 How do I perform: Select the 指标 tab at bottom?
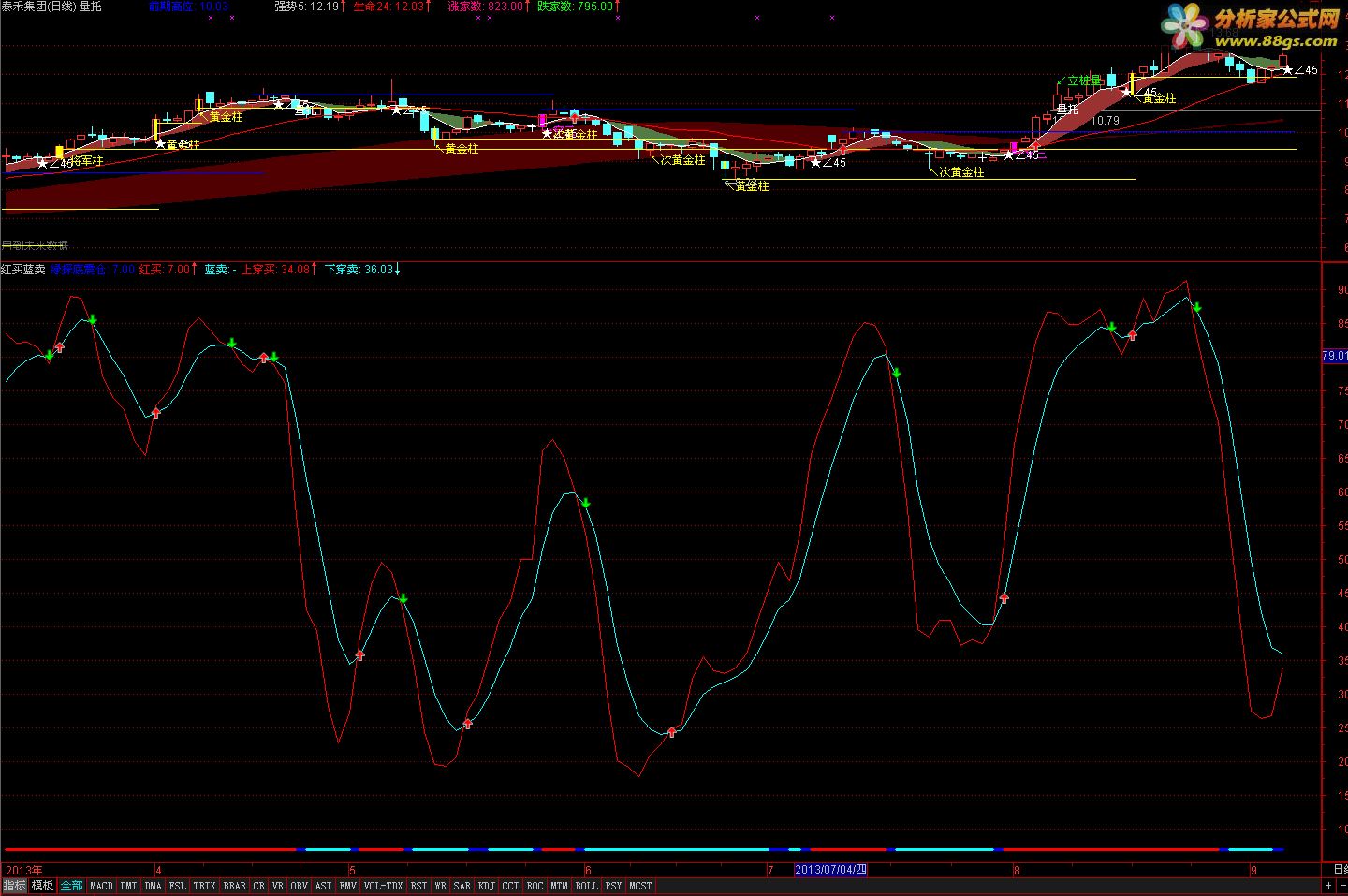pos(14,886)
